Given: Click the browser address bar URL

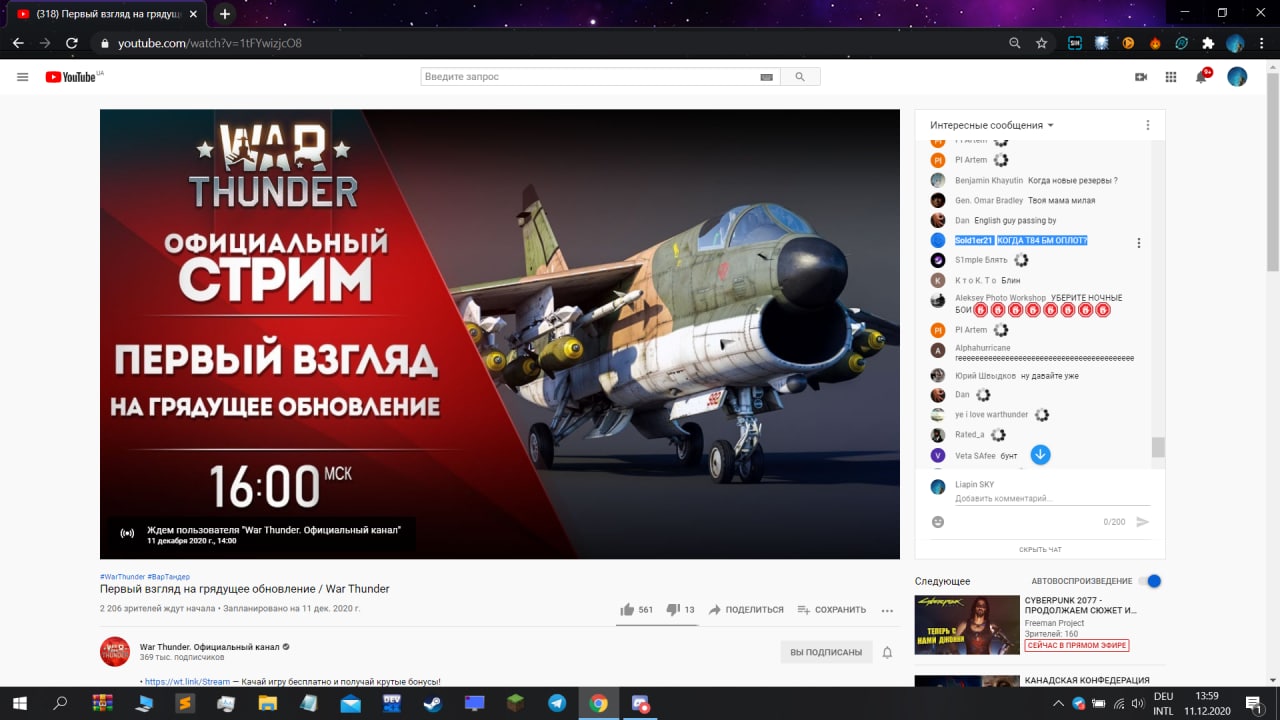Looking at the screenshot, I should click(x=209, y=43).
